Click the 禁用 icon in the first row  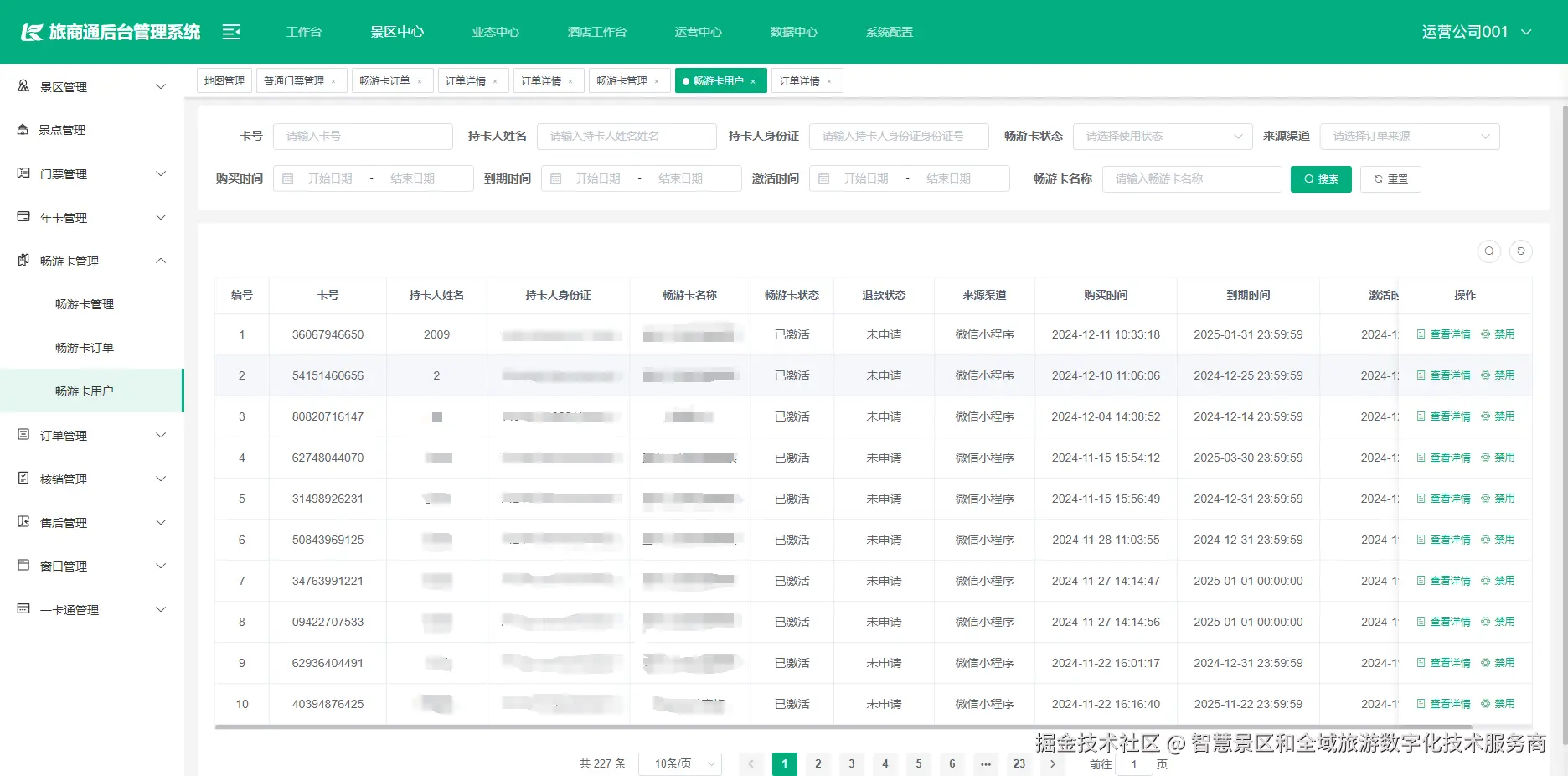point(1485,334)
